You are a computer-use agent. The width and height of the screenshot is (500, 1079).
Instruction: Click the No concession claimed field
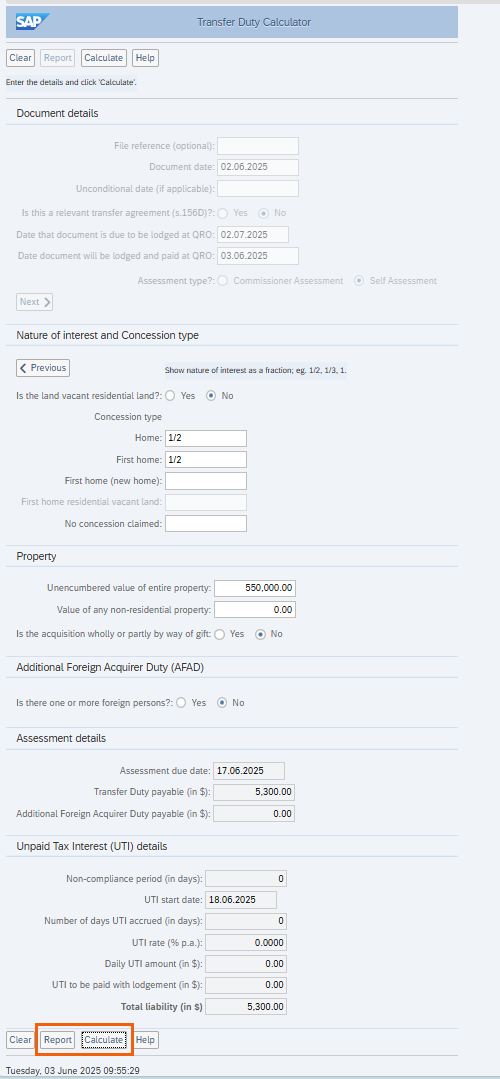tap(206, 524)
